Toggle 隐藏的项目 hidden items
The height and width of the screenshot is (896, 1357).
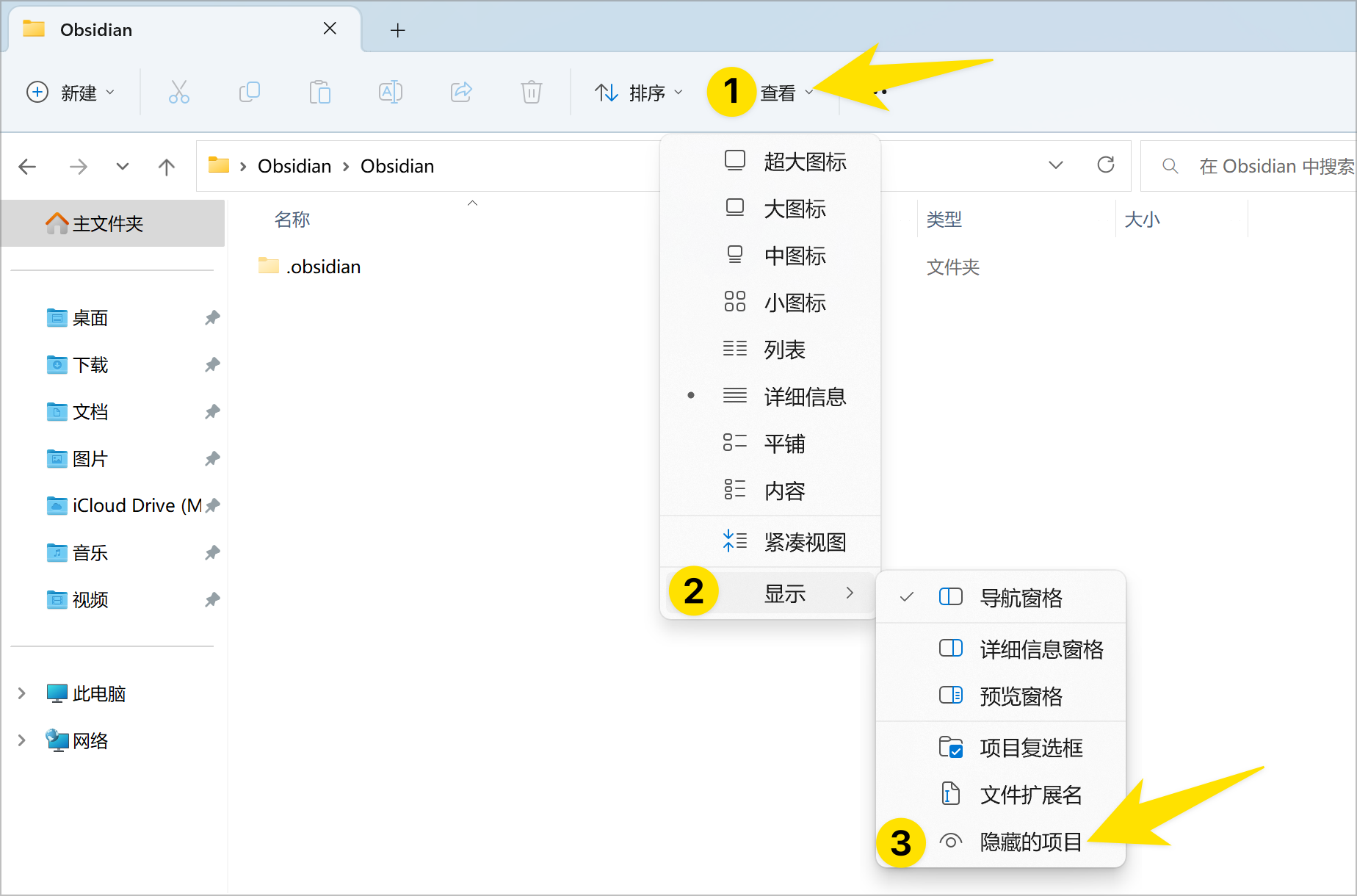pyautogui.click(x=1001, y=842)
